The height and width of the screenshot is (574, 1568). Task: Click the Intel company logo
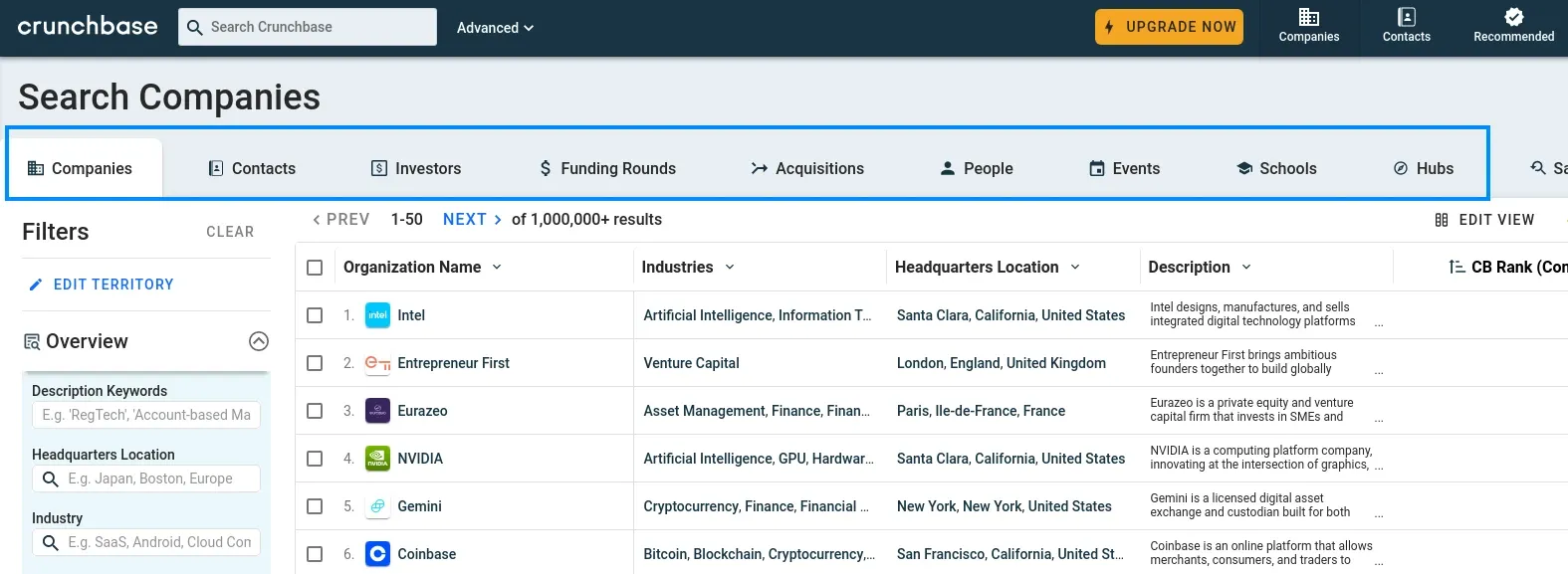[x=378, y=315]
